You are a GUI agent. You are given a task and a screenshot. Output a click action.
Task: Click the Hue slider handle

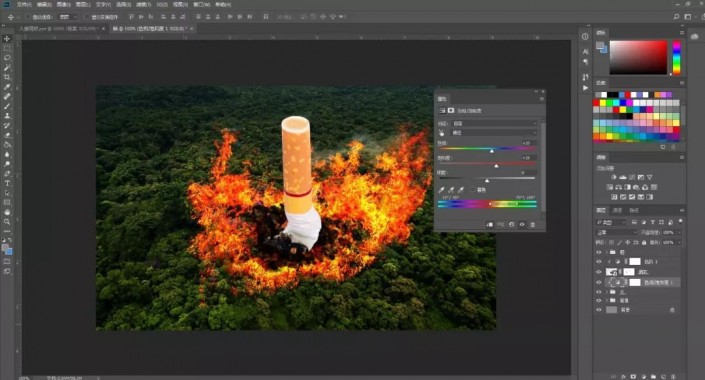point(492,151)
